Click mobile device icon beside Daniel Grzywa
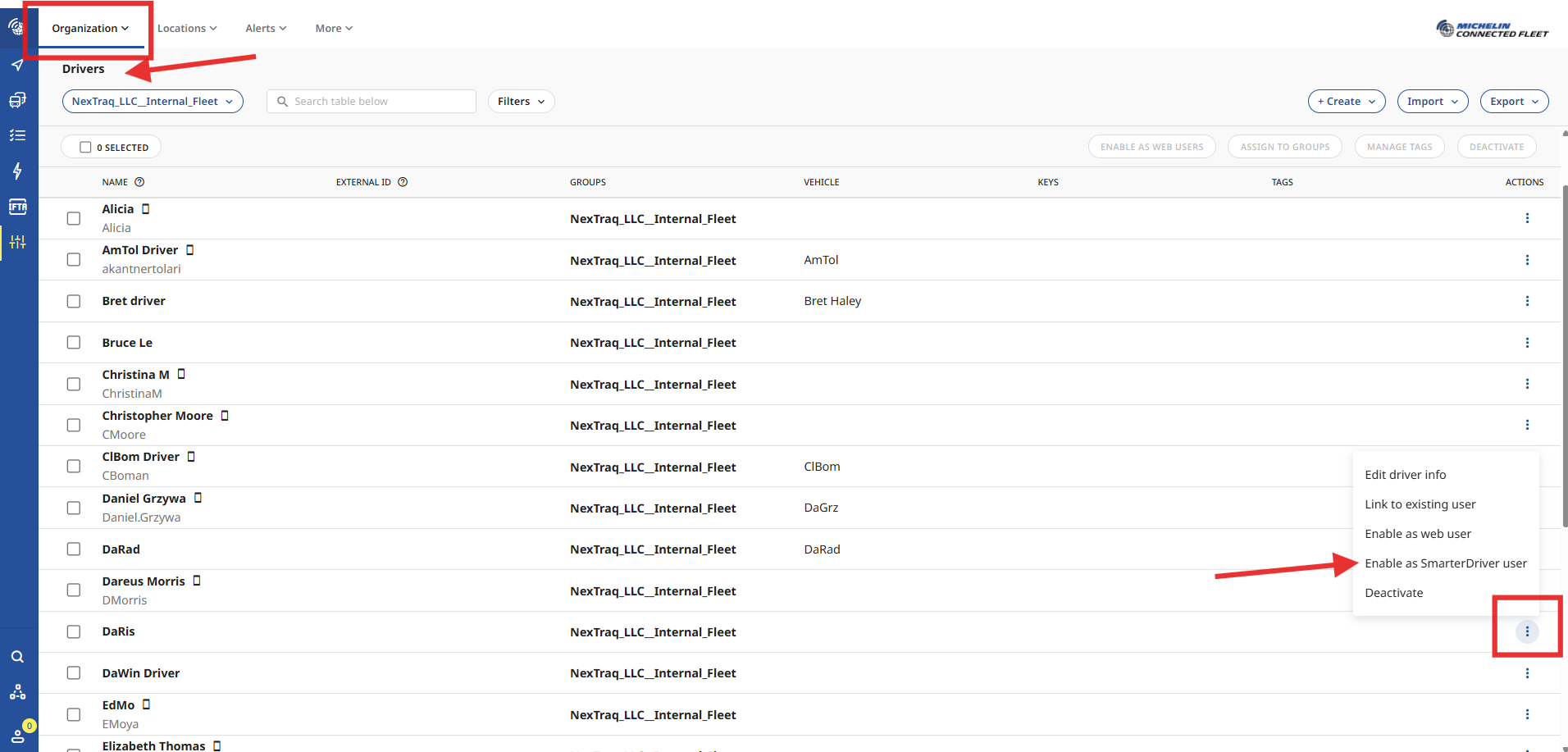The image size is (1568, 752). (x=198, y=498)
